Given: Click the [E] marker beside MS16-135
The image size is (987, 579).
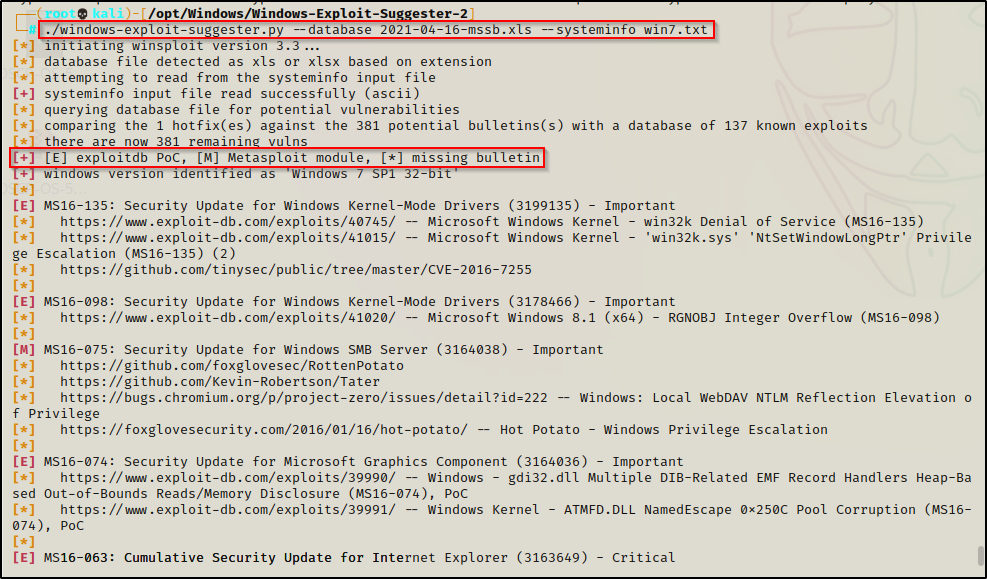Looking at the screenshot, I should (x=24, y=206).
